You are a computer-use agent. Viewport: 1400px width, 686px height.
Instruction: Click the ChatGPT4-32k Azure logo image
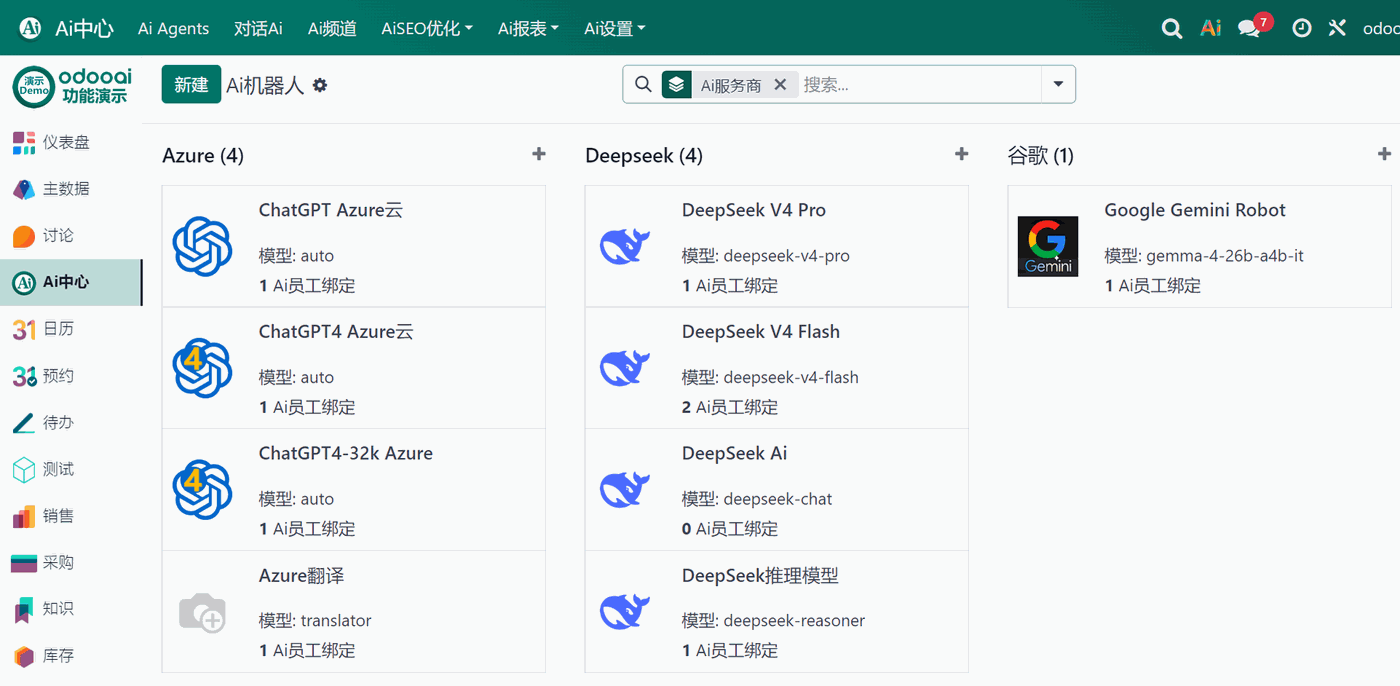click(203, 490)
